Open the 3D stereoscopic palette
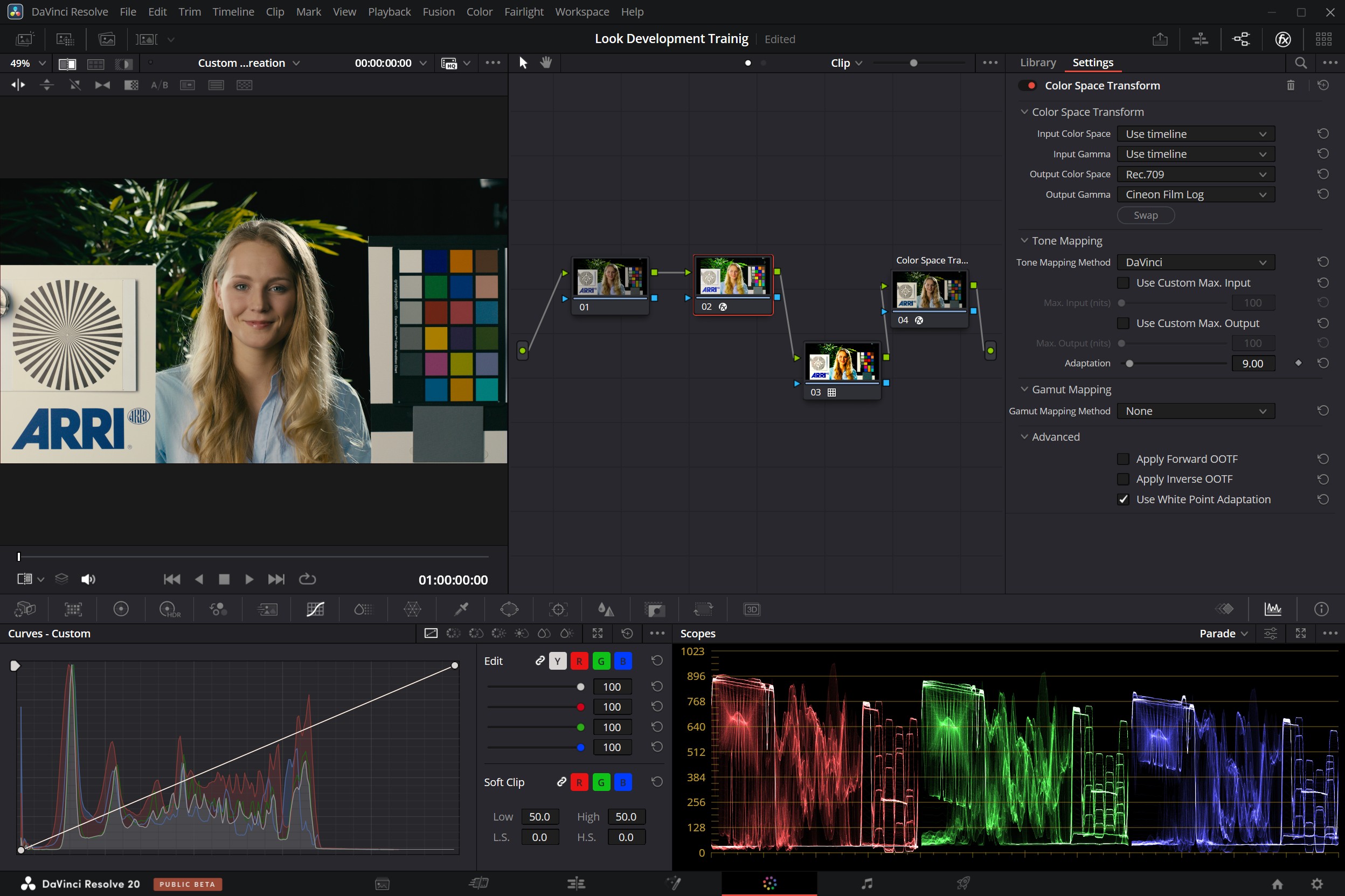1345x896 pixels. 752,609
